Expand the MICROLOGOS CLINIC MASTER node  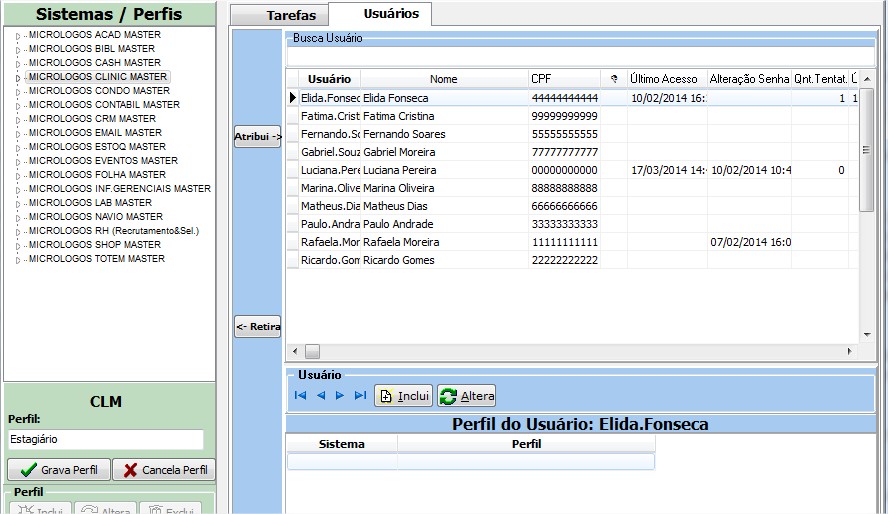point(16,78)
